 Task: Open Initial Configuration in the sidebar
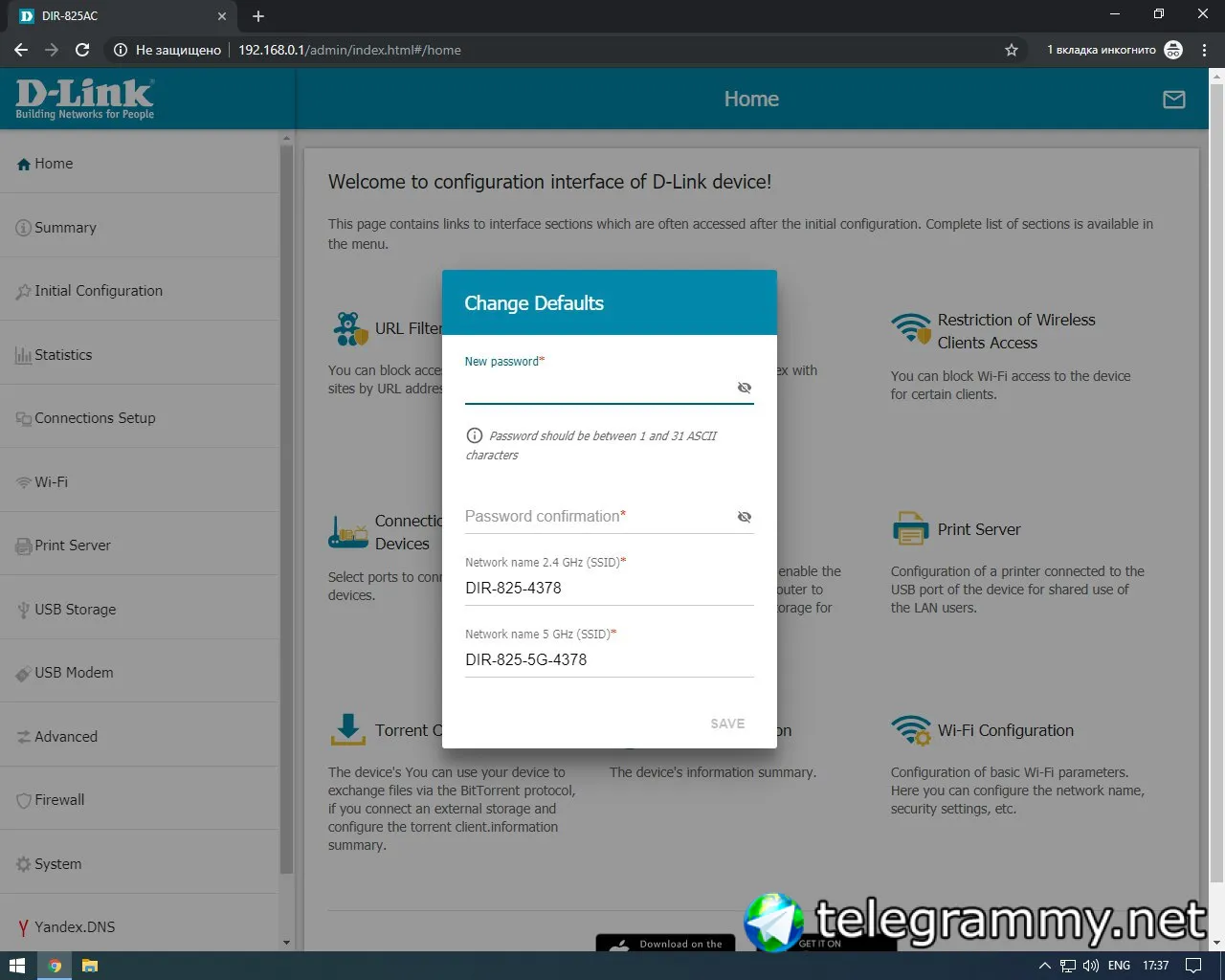[x=140, y=291]
